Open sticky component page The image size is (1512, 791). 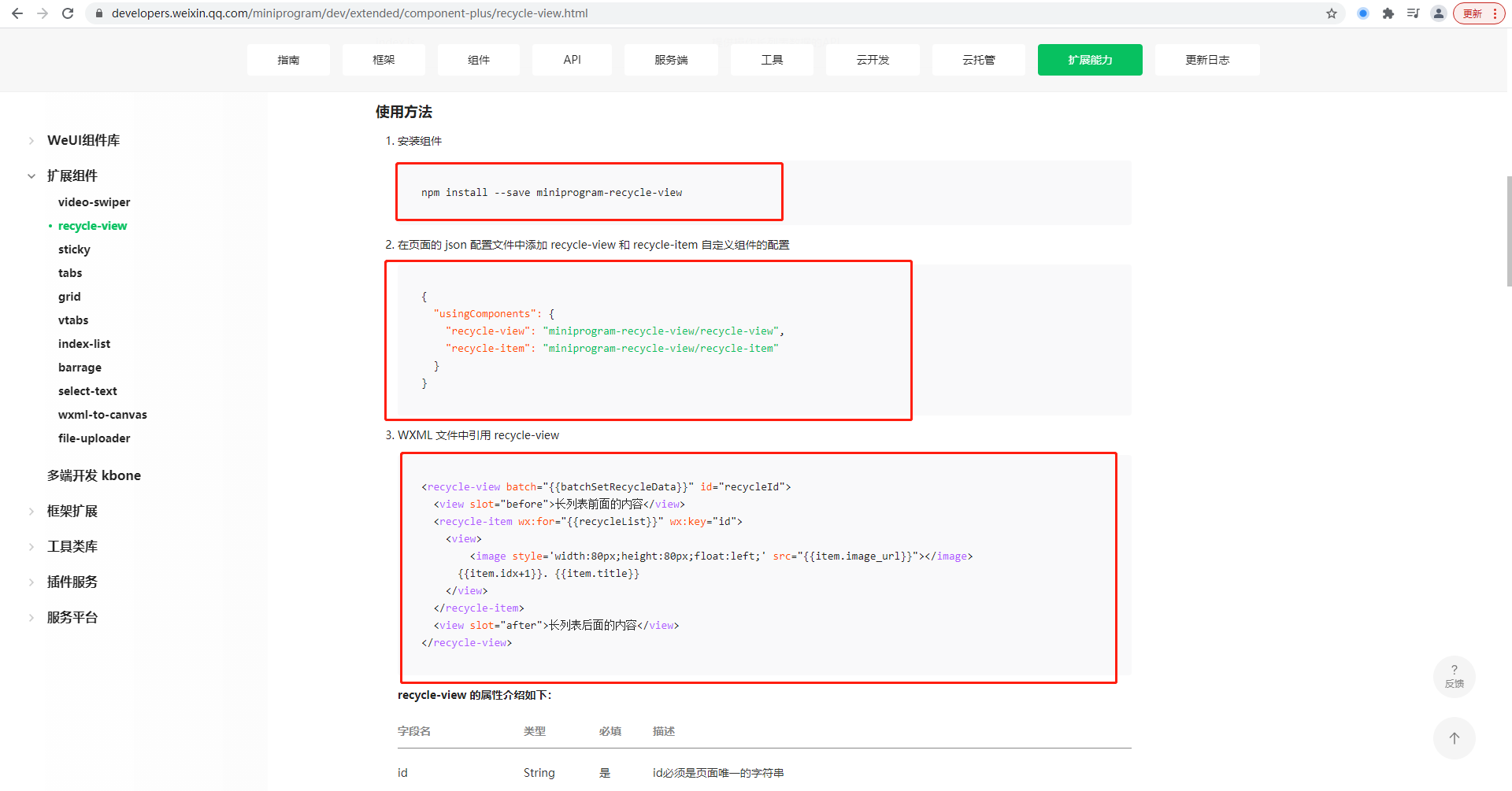pos(74,249)
